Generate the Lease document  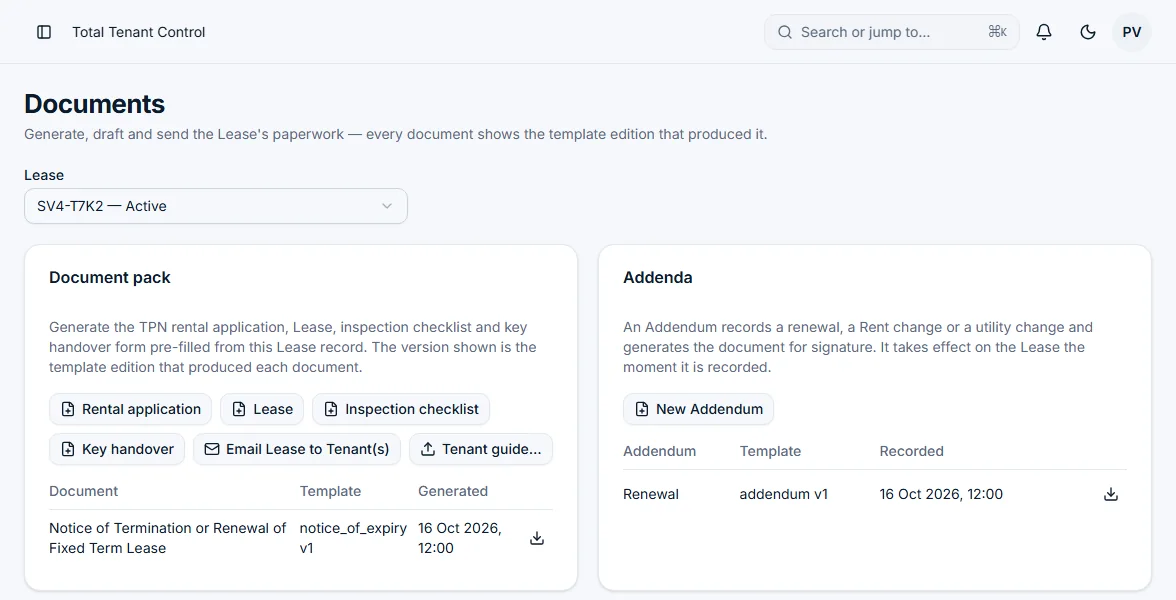pos(262,410)
